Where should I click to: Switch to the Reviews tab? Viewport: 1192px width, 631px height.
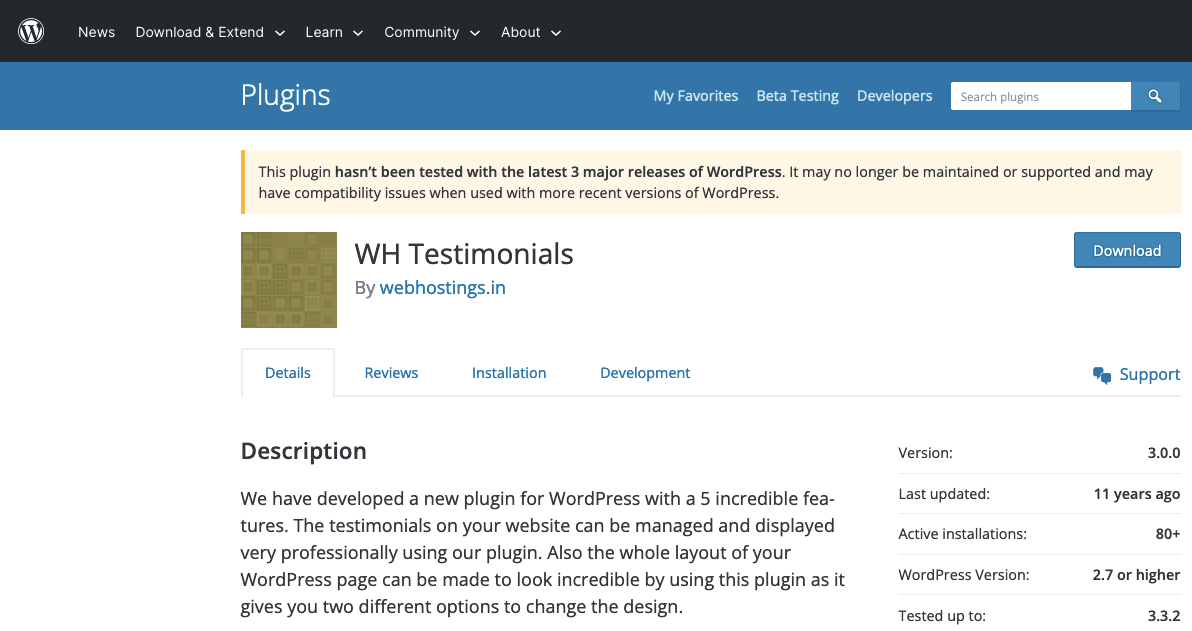coord(391,373)
